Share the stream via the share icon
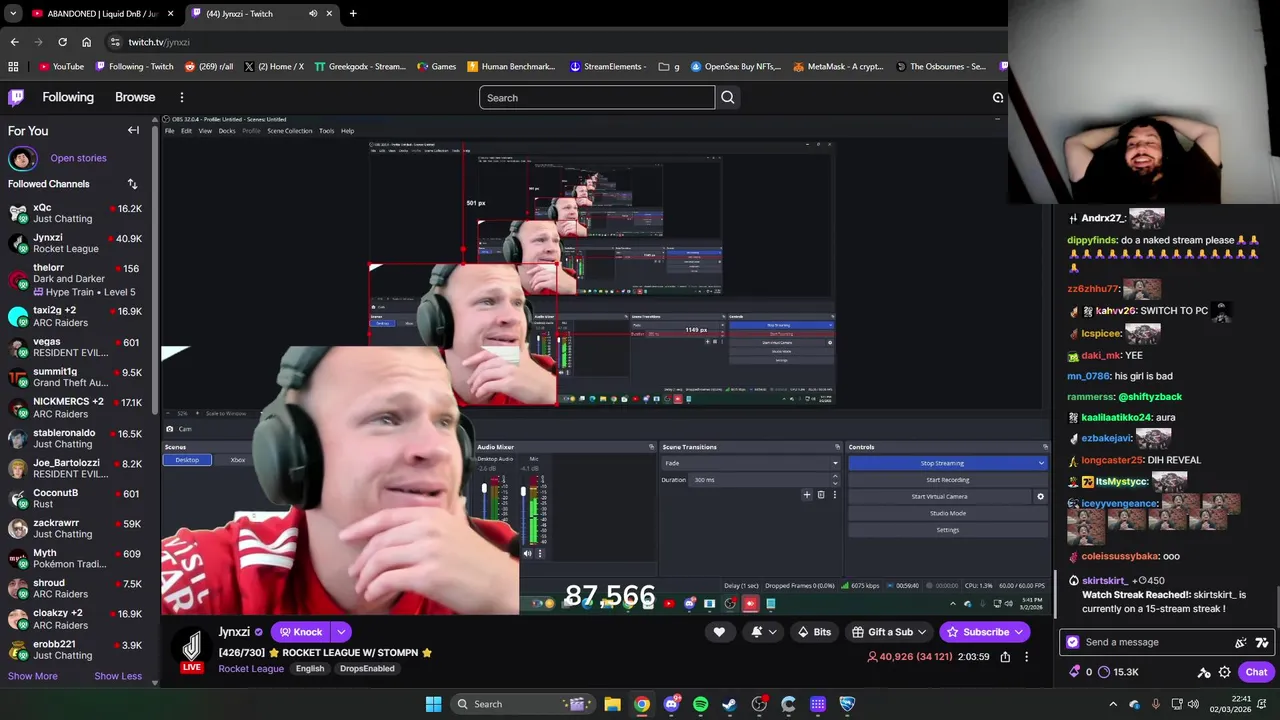This screenshot has width=1280, height=720. tap(1005, 657)
